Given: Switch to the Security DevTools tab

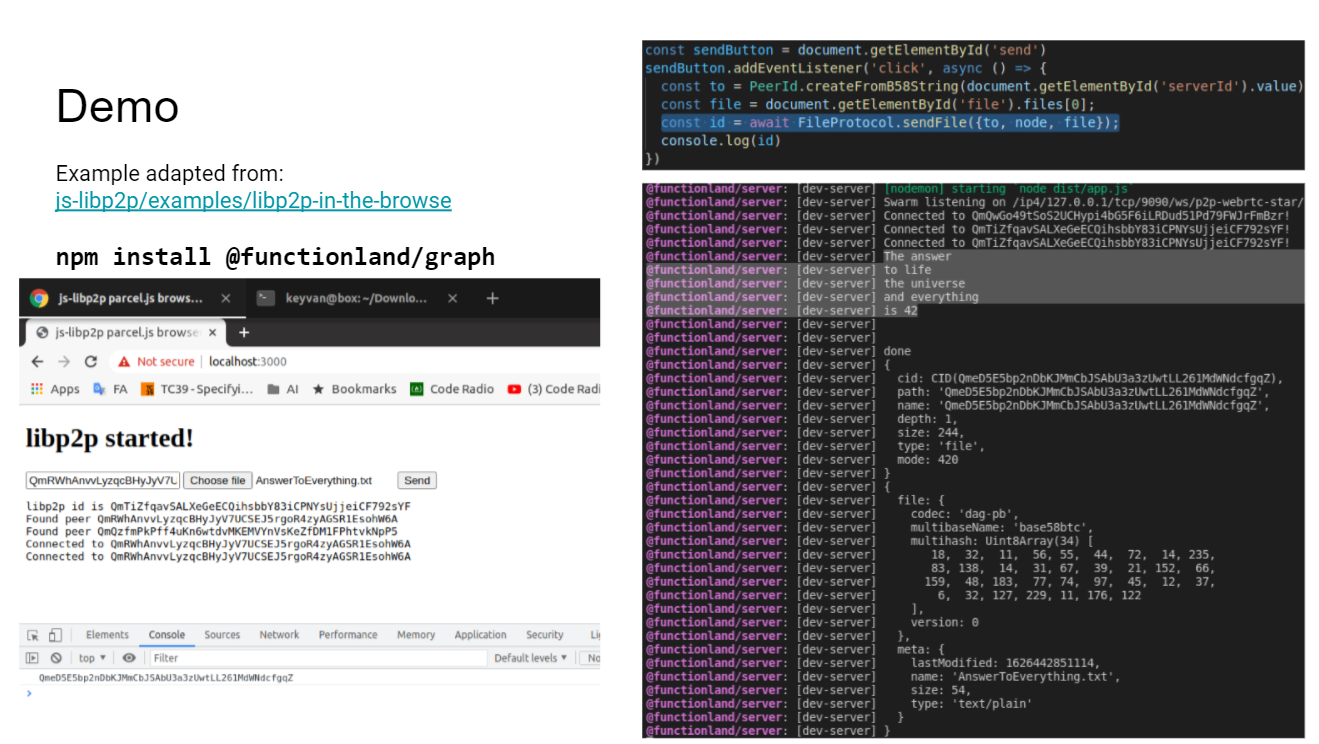Looking at the screenshot, I should (x=545, y=635).
